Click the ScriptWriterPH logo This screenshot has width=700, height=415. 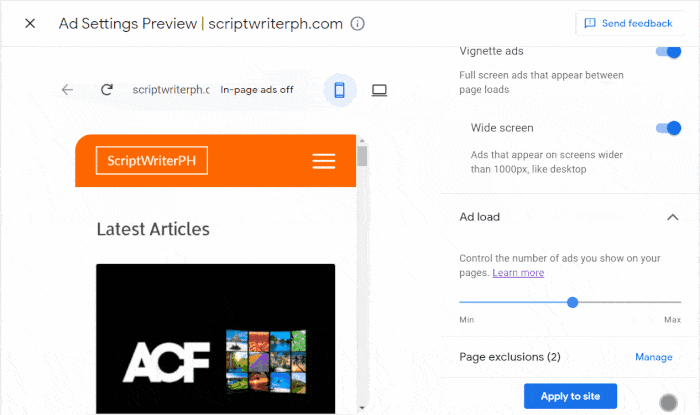(151, 161)
